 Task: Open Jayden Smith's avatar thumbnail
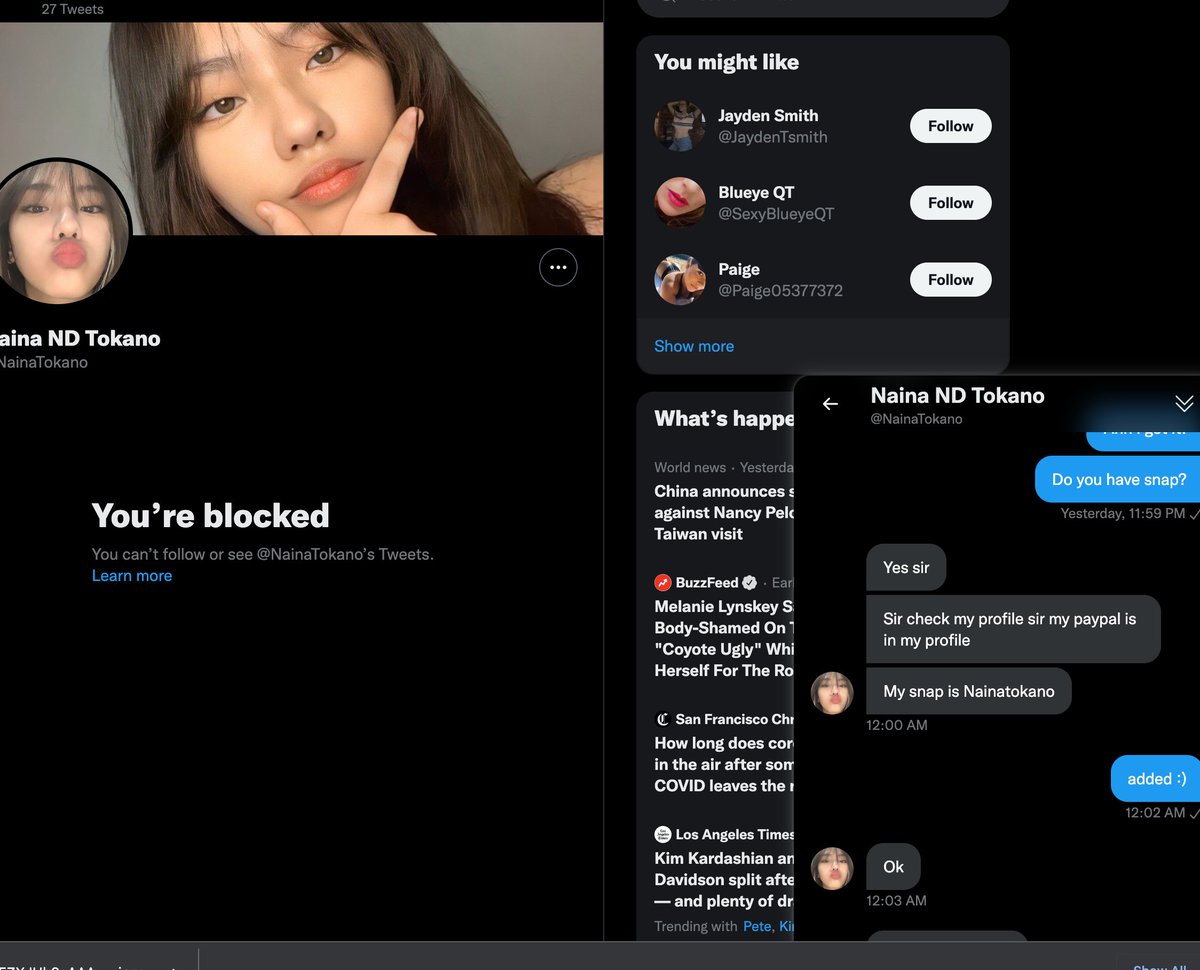[x=680, y=126]
